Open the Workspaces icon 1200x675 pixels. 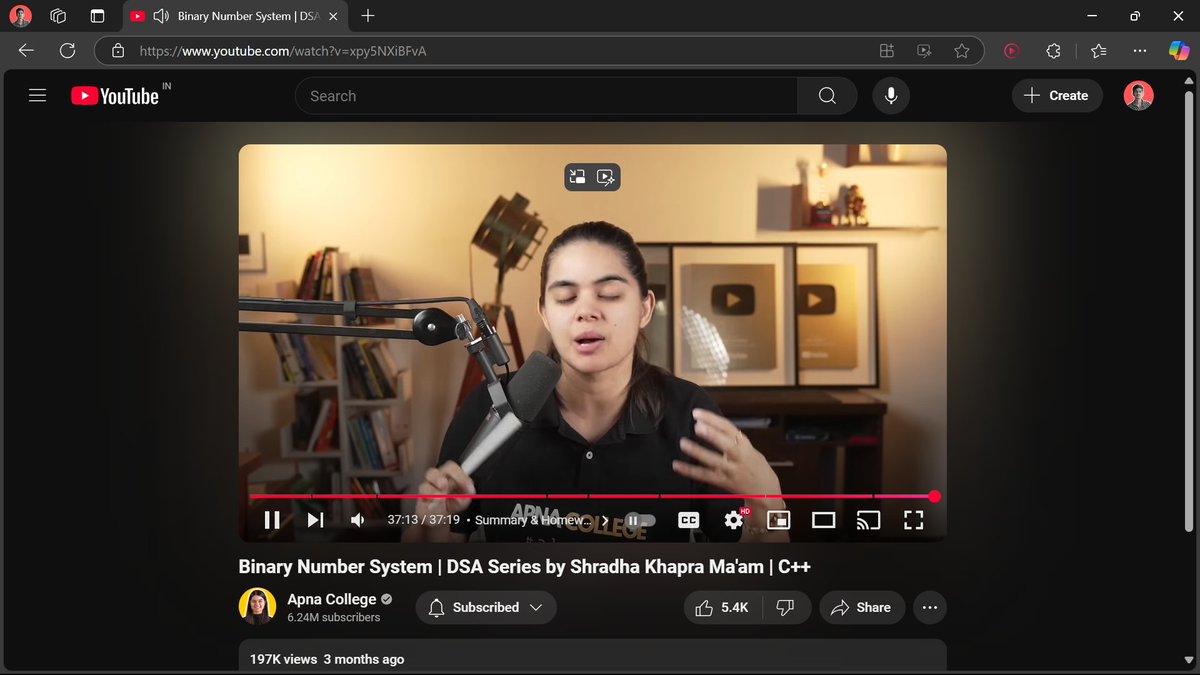tap(58, 16)
